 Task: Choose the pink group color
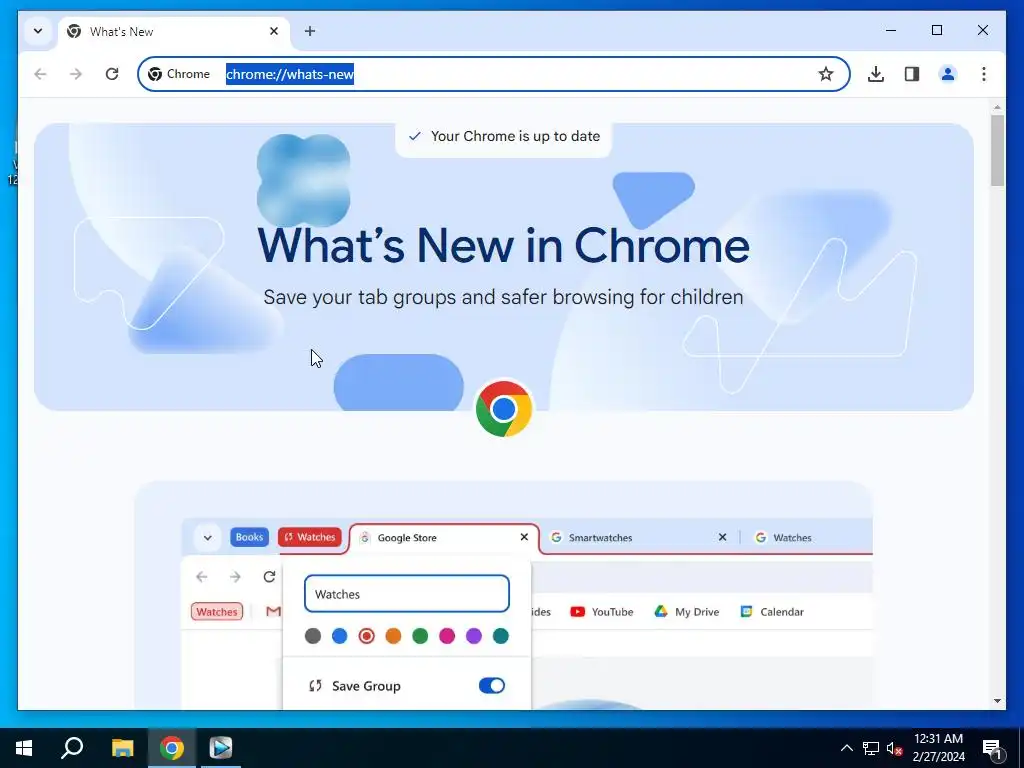[447, 636]
